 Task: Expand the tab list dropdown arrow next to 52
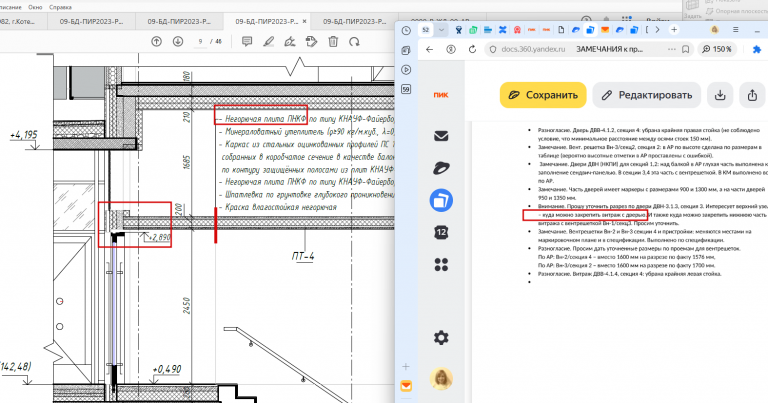[441, 30]
